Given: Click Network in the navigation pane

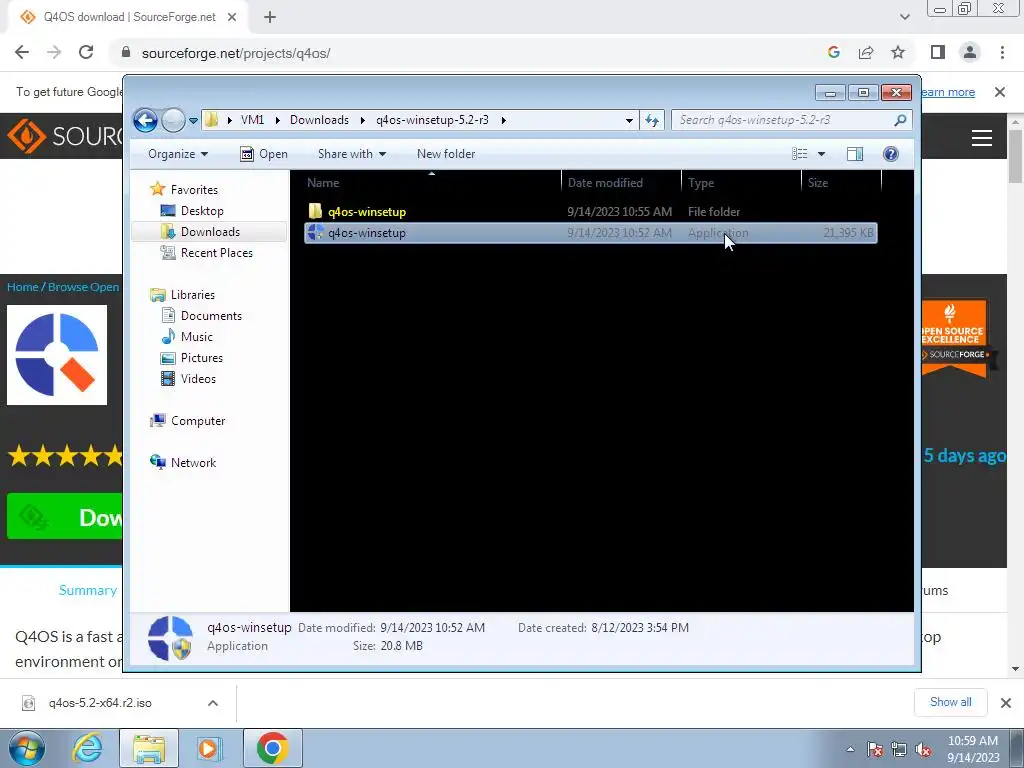Looking at the screenshot, I should (193, 462).
